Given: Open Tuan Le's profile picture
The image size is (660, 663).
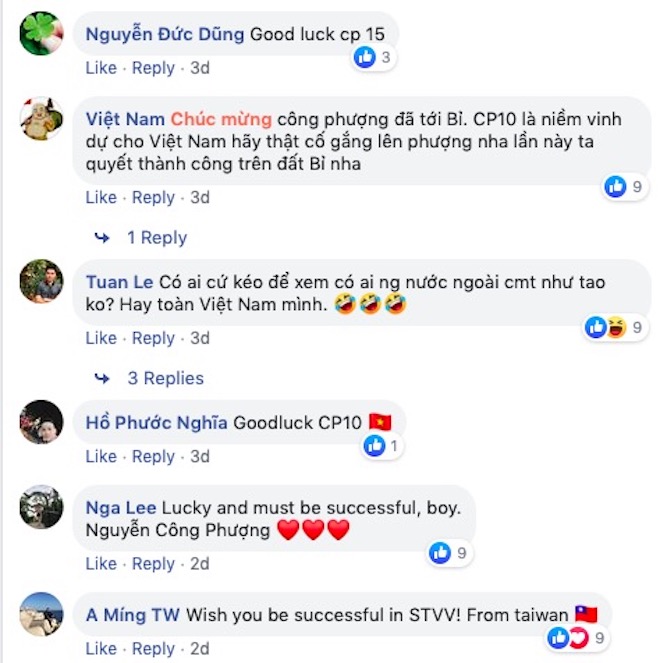Looking at the screenshot, I should tap(41, 281).
